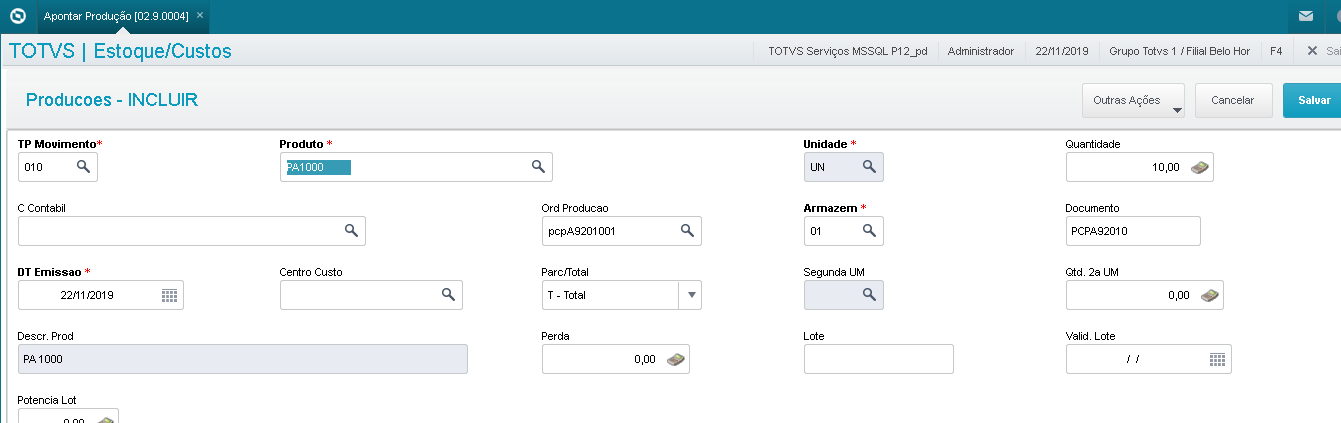The image size is (1341, 423).
Task: Open the mail envelope icon
Action: (x=1306, y=16)
